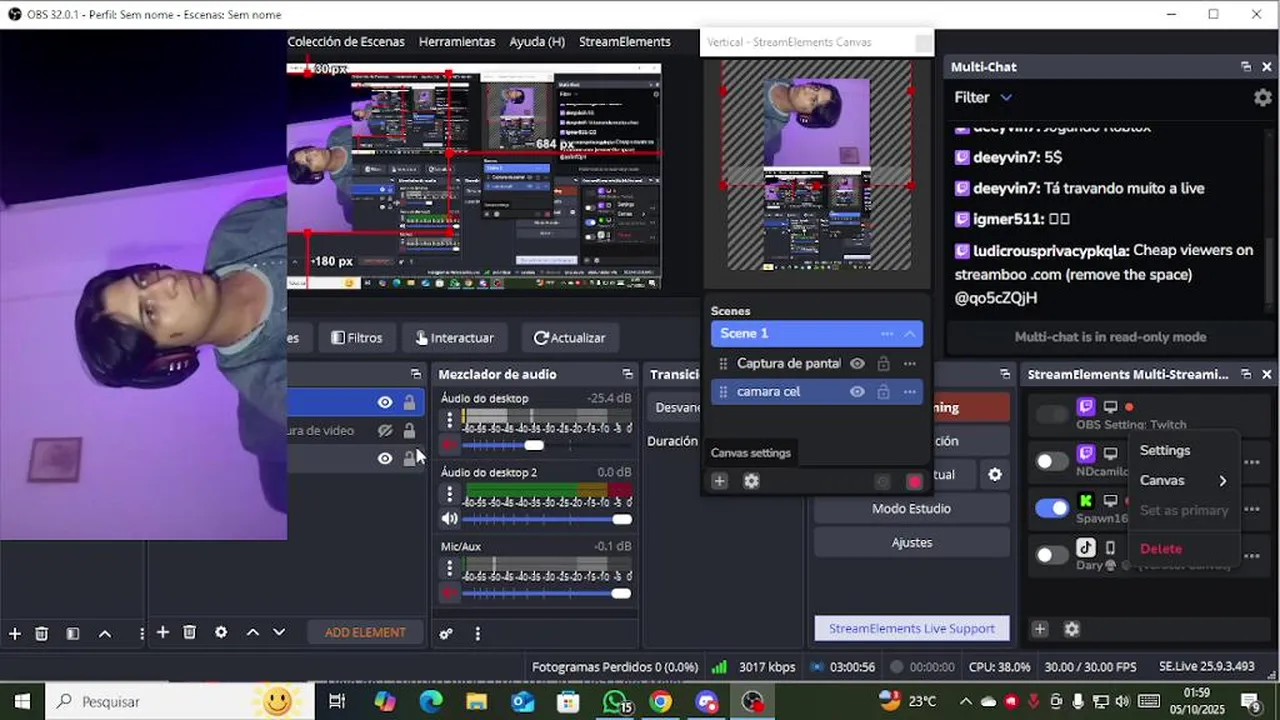Toggle lock on the hidden video capture source
This screenshot has width=1280, height=720.
pos(409,430)
